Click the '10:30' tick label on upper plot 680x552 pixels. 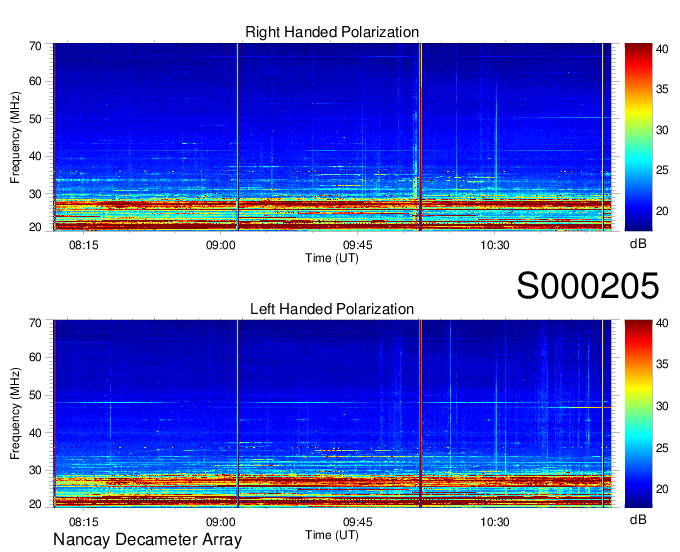click(x=495, y=245)
